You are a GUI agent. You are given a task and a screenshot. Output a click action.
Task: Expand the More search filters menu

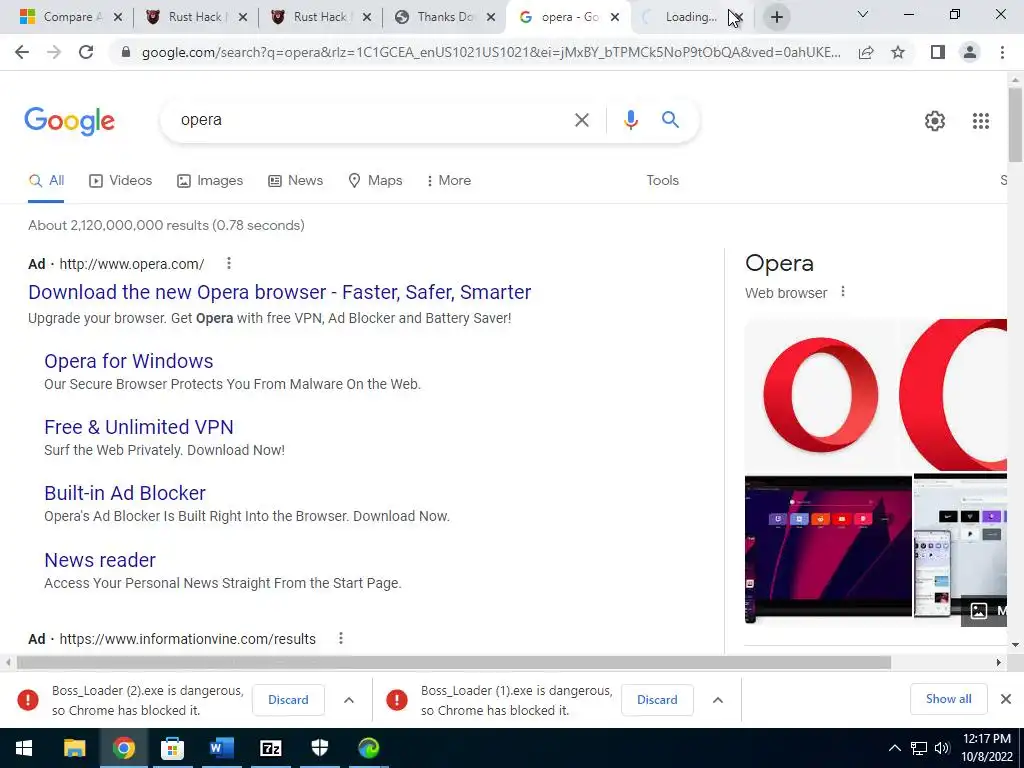point(449,180)
